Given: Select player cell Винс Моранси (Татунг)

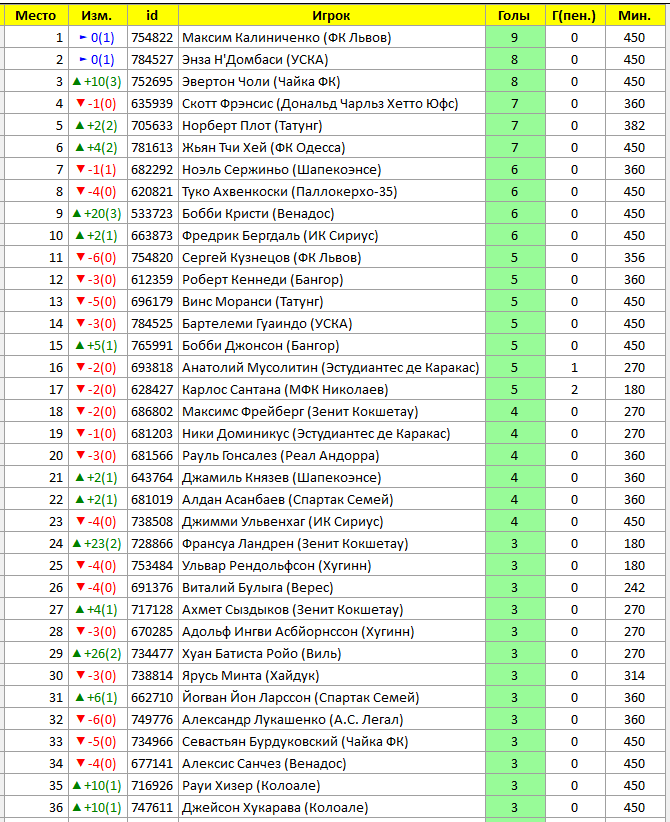Looking at the screenshot, I should [332, 302].
